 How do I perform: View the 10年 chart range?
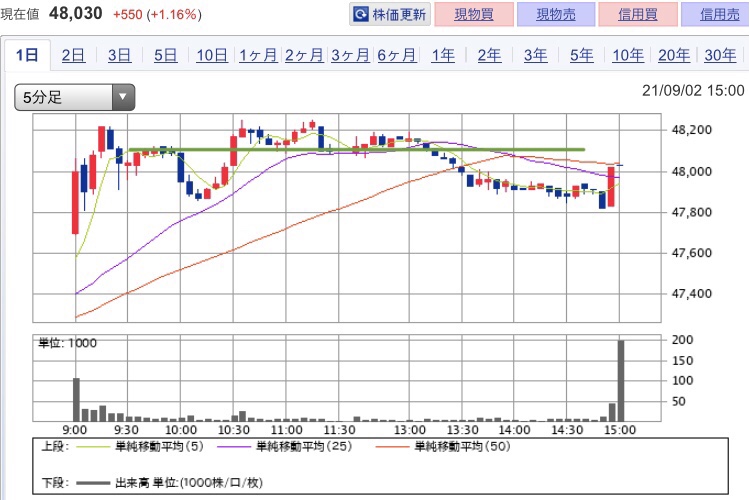point(628,55)
